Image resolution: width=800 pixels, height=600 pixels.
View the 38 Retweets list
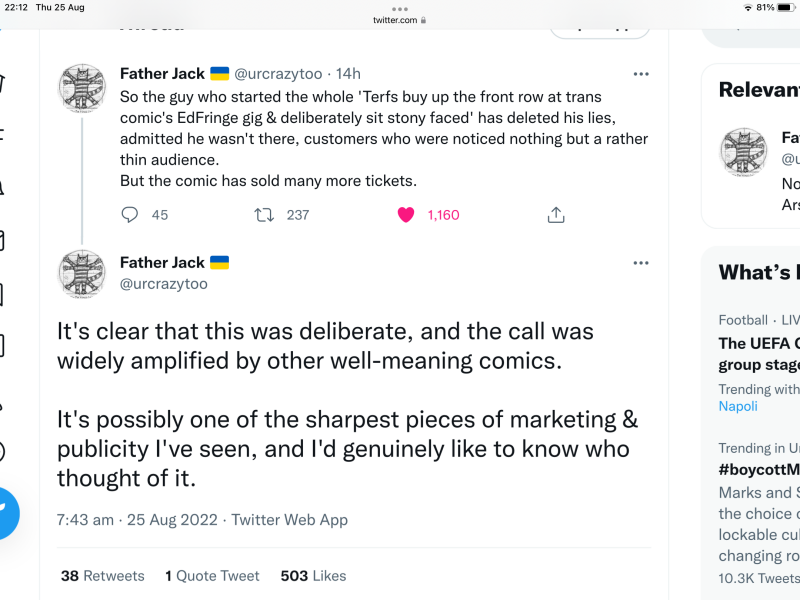(102, 576)
